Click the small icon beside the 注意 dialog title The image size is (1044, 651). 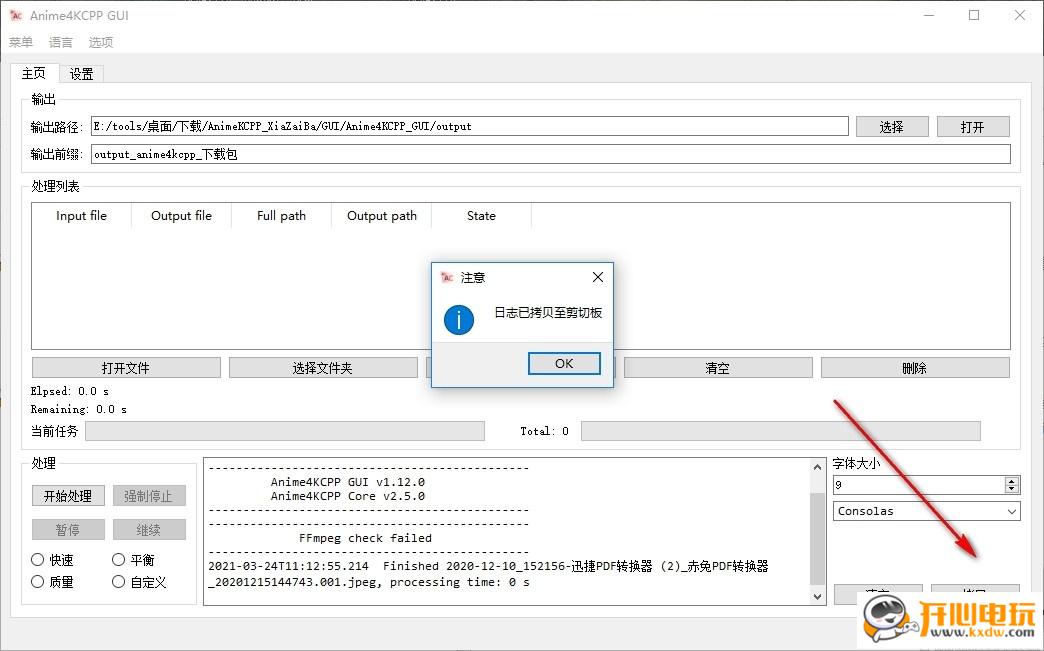(447, 278)
